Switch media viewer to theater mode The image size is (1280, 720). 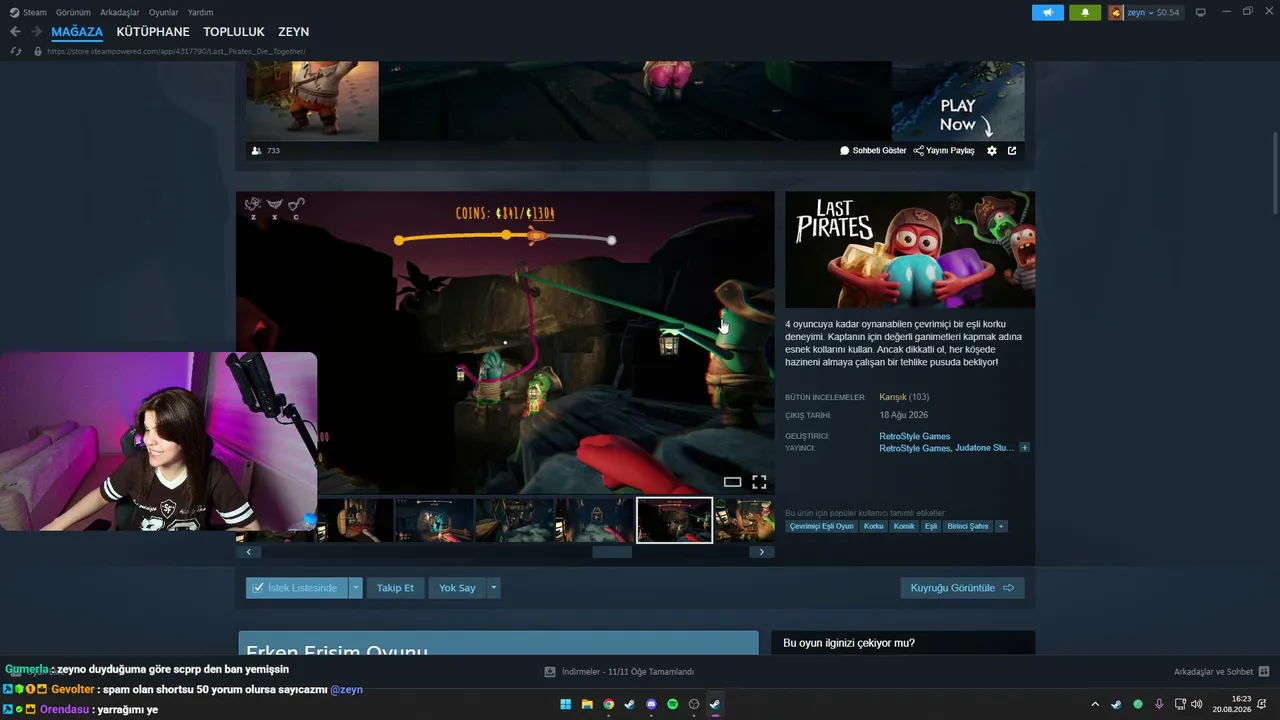(x=732, y=482)
